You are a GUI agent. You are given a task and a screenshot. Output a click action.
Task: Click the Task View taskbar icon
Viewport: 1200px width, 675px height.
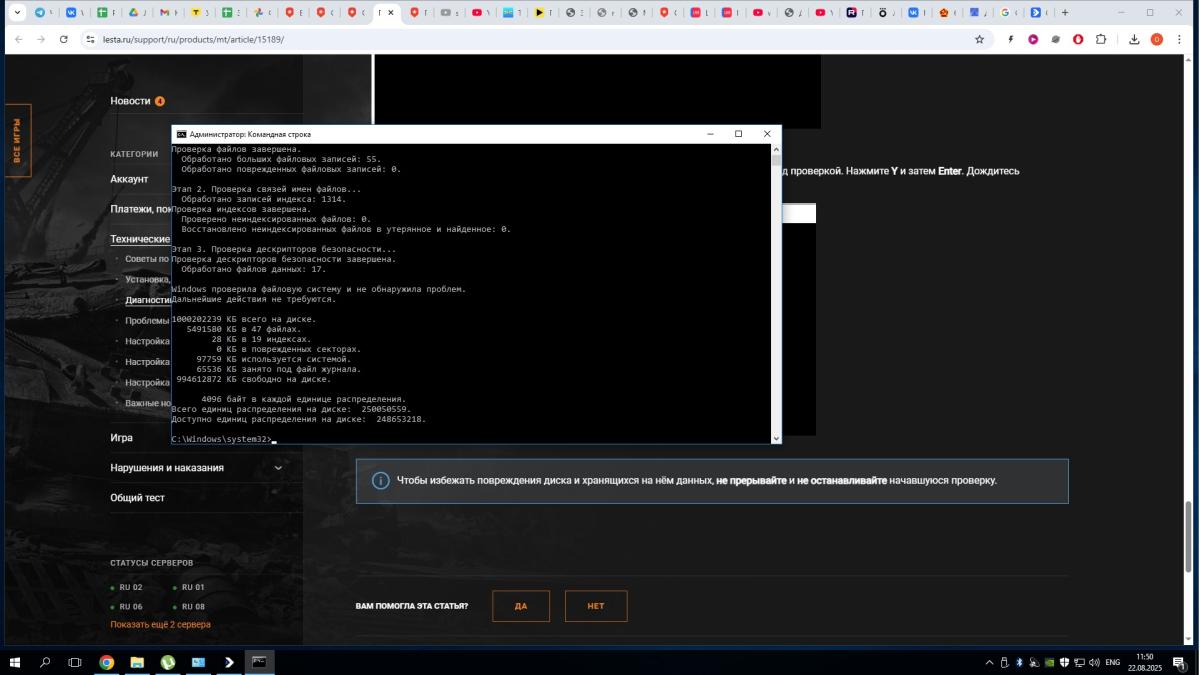click(x=75, y=662)
